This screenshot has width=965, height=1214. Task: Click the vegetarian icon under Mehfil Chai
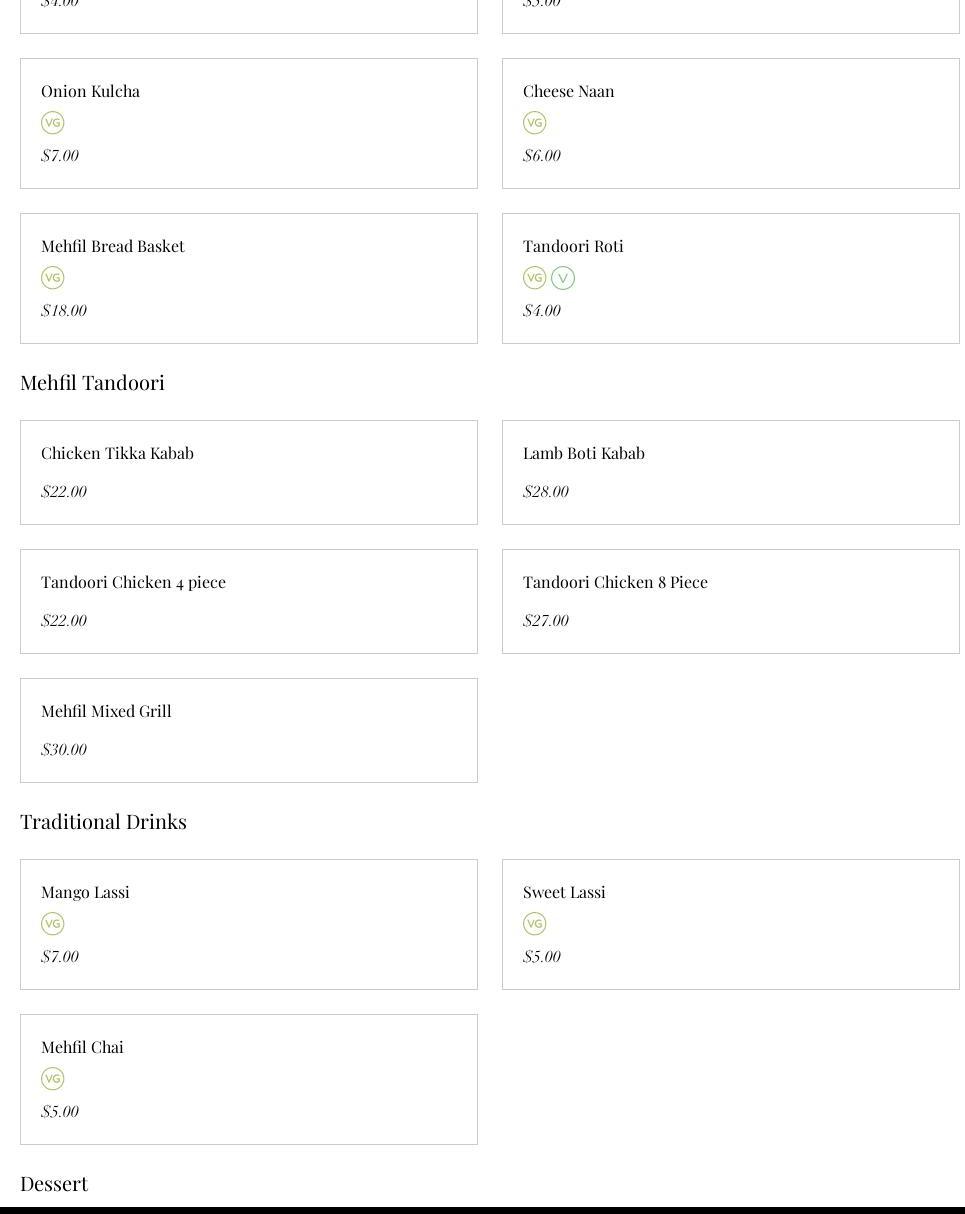click(53, 1079)
